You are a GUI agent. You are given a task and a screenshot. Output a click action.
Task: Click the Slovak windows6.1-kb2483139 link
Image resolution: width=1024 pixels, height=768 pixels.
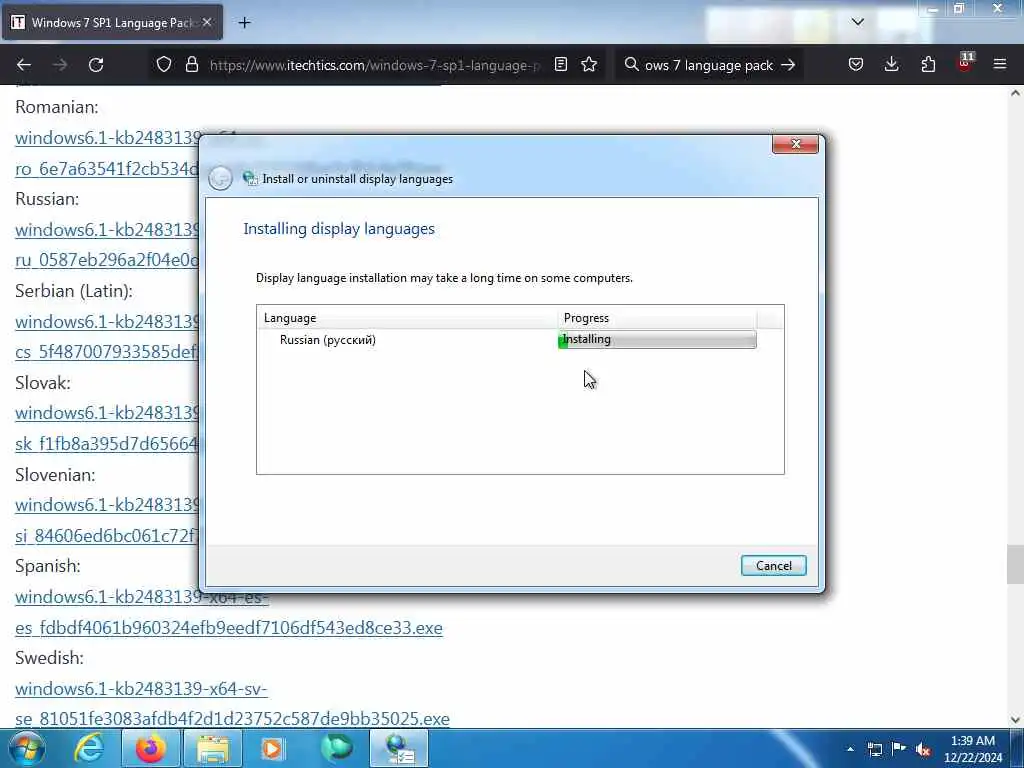pyautogui.click(x=108, y=413)
